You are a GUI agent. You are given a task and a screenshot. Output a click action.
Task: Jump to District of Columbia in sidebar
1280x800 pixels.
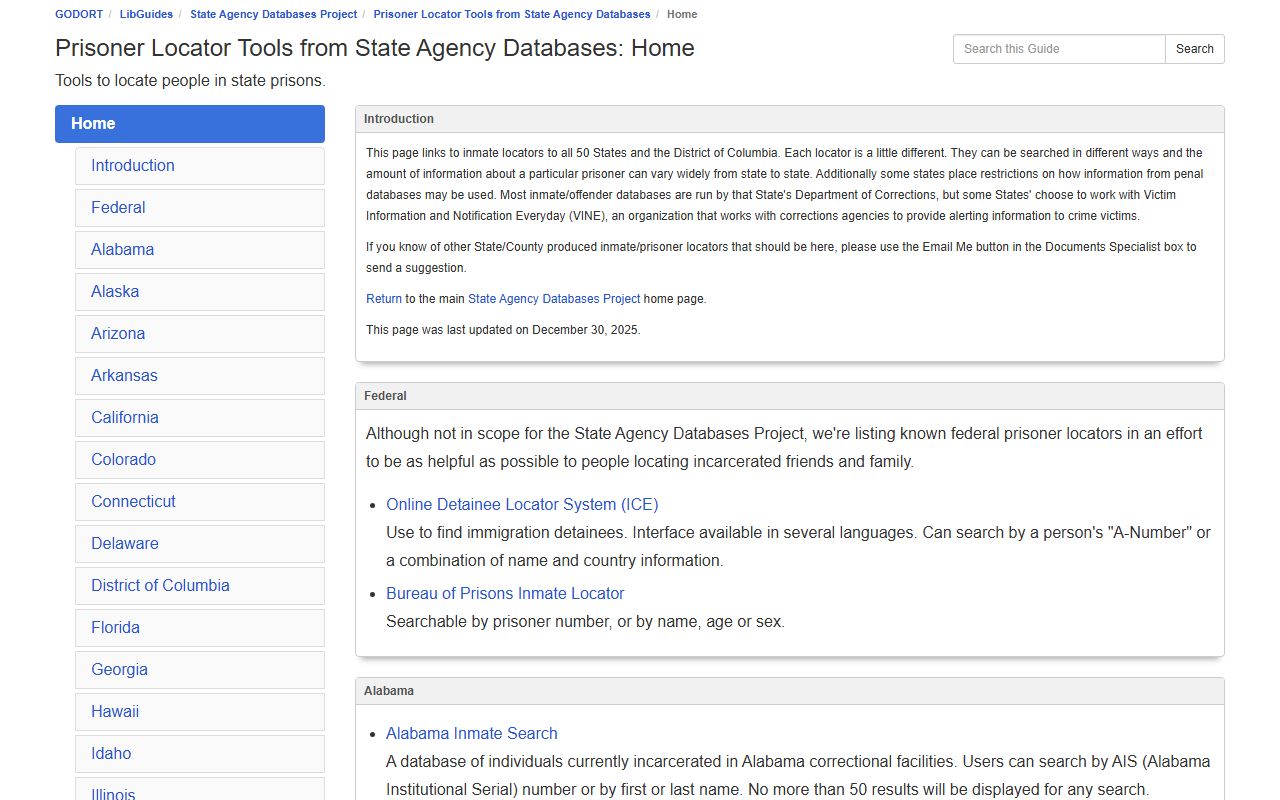coord(200,586)
